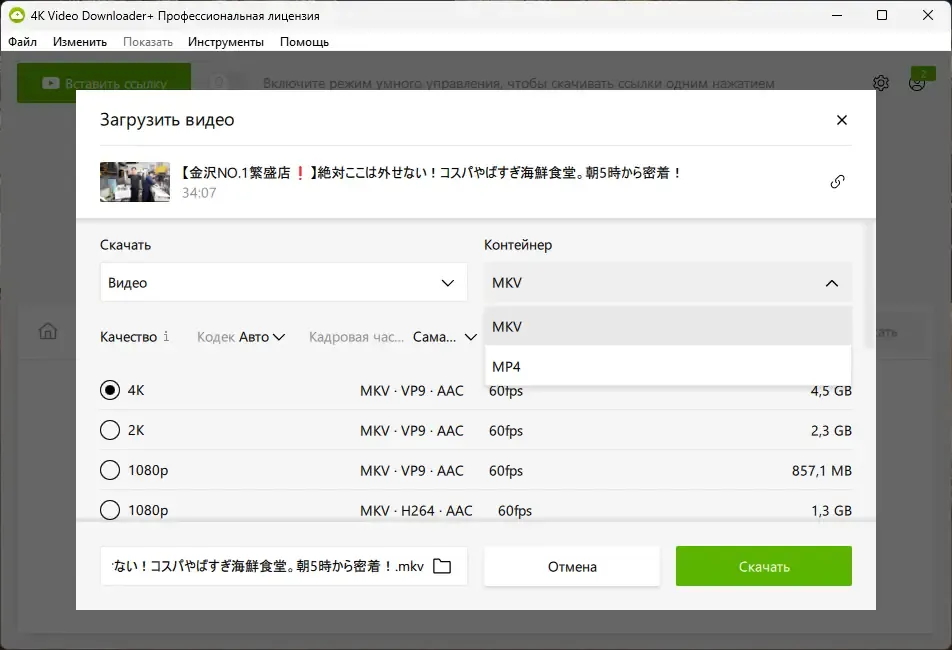This screenshot has height=650, width=952.
Task: Click the green Скачать button
Action: coord(764,566)
